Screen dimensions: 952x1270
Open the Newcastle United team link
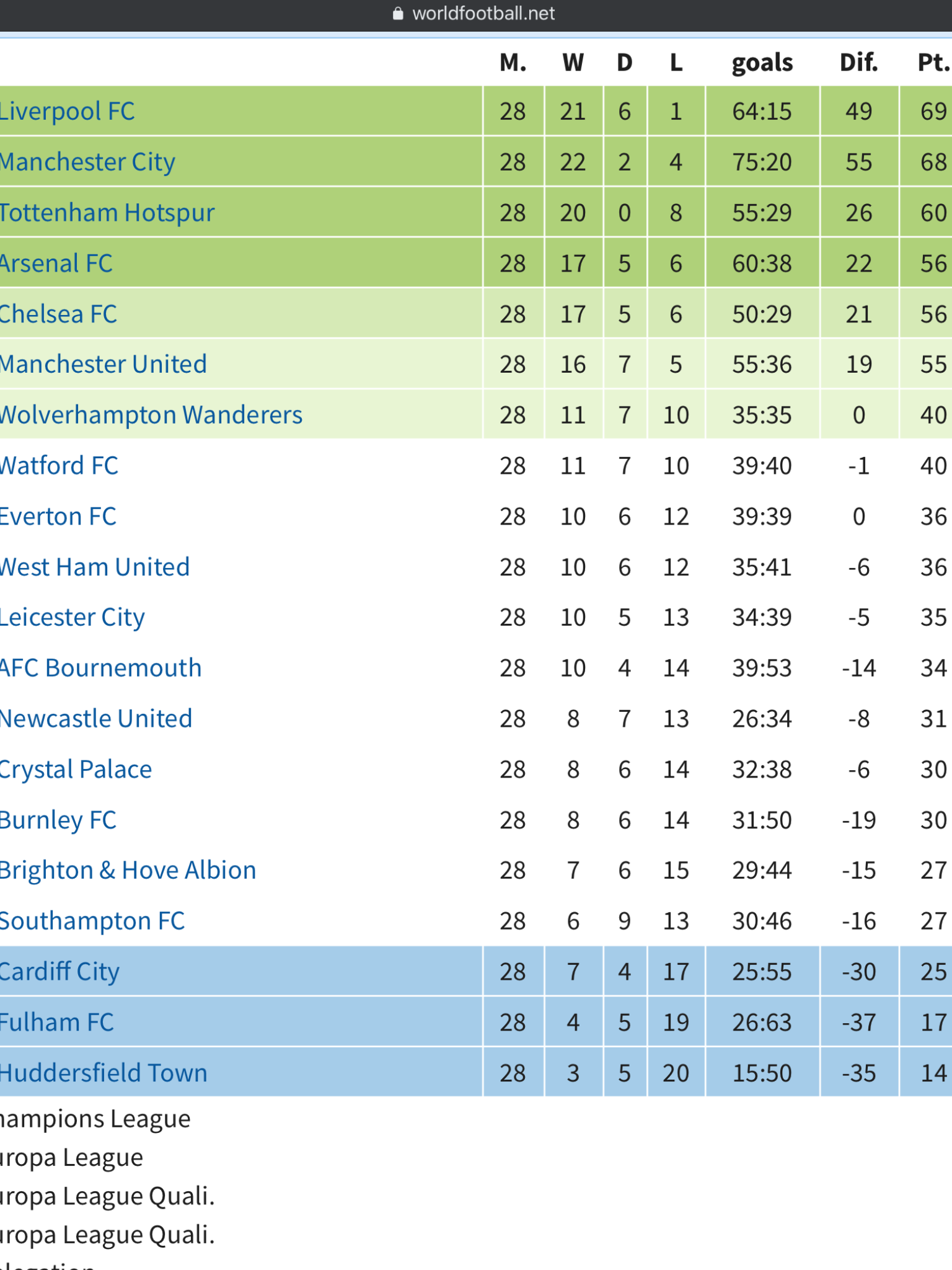click(x=96, y=719)
